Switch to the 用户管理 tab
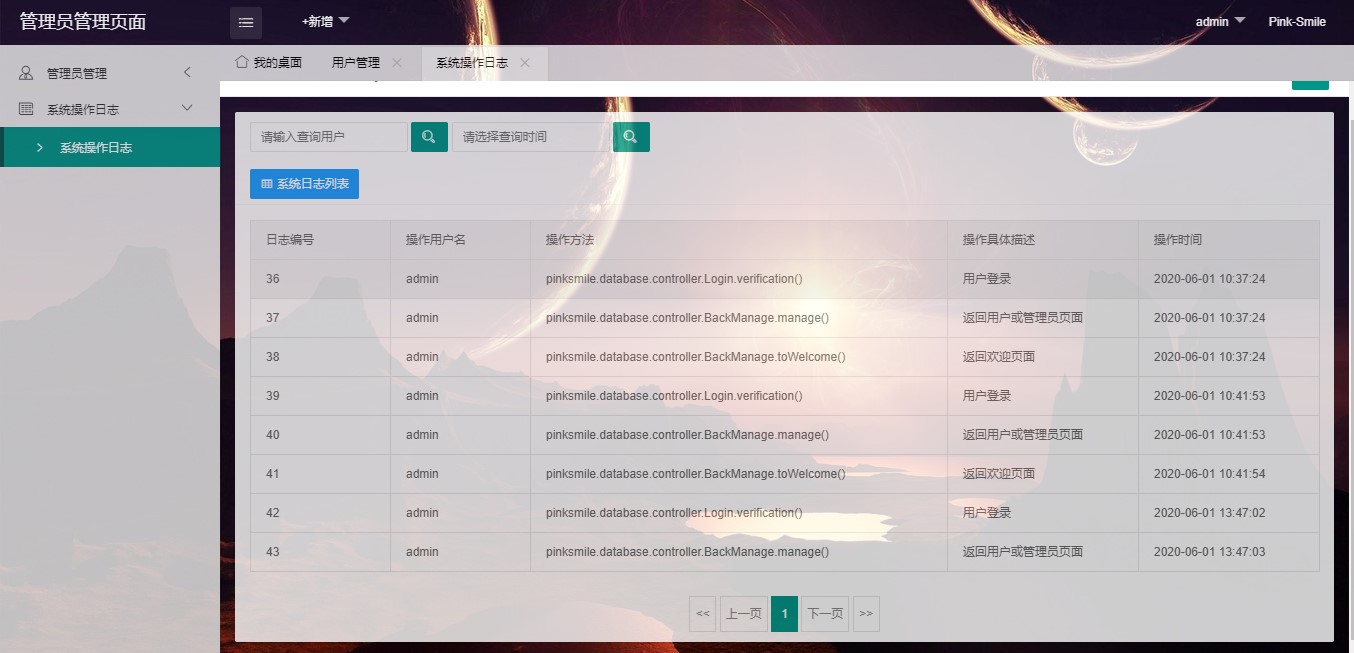The image size is (1354, 653). click(356, 61)
